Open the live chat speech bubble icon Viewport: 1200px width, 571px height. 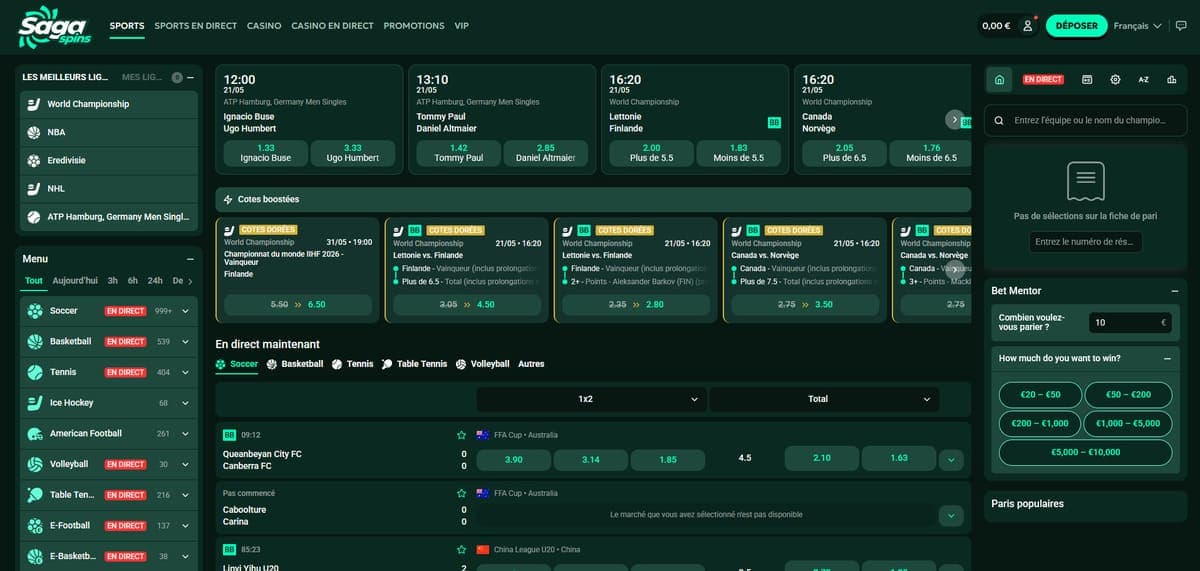coord(1180,26)
